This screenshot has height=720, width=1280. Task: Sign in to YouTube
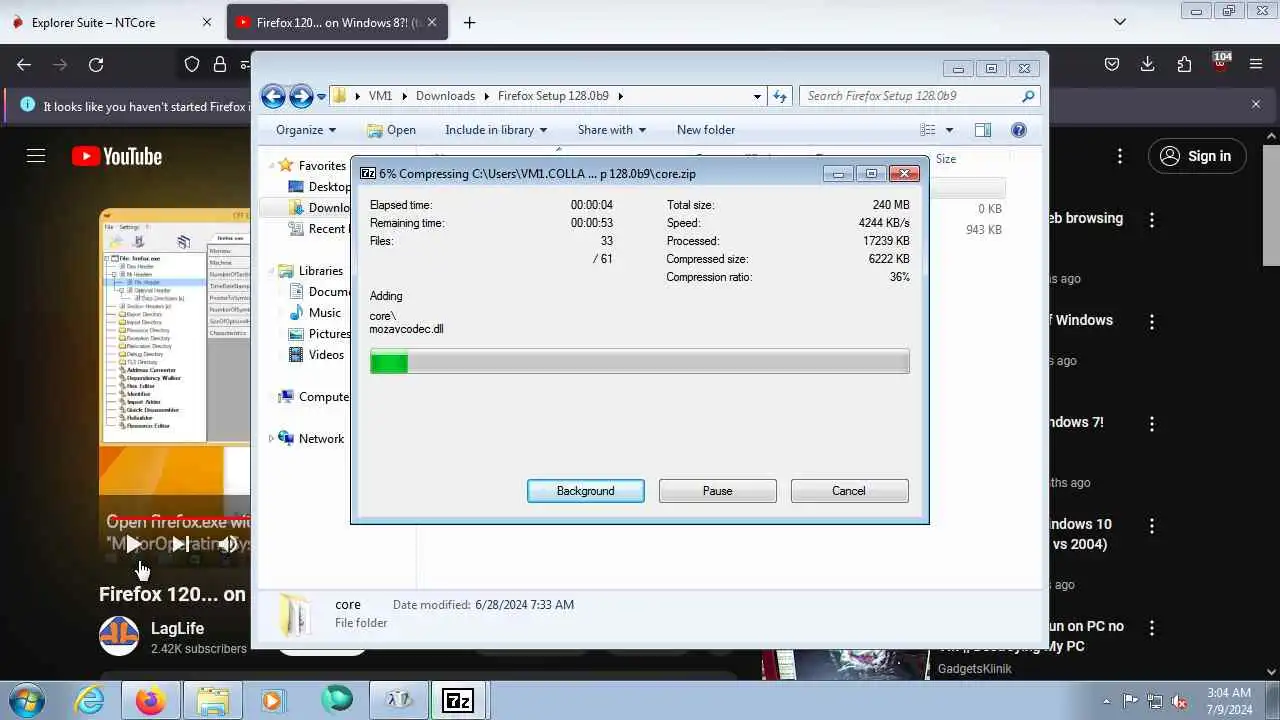[x=1196, y=156]
